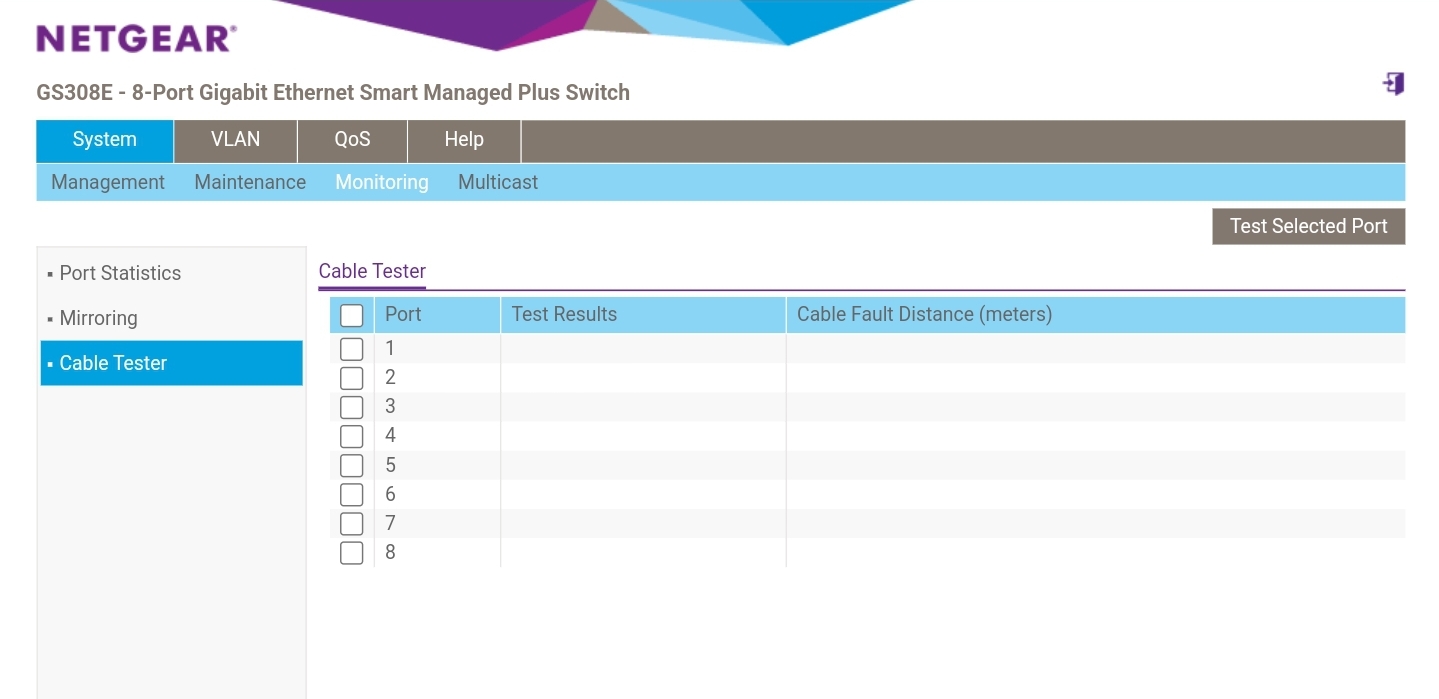Switch to the QoS tab

tap(353, 140)
